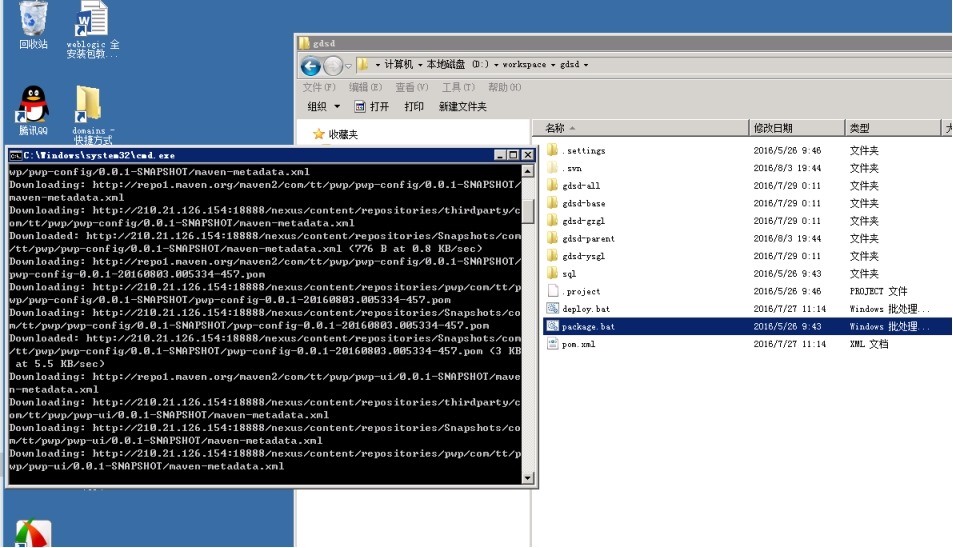Close the cmd.exe window
Image resolution: width=953 pixels, height=548 pixels.
(x=528, y=155)
